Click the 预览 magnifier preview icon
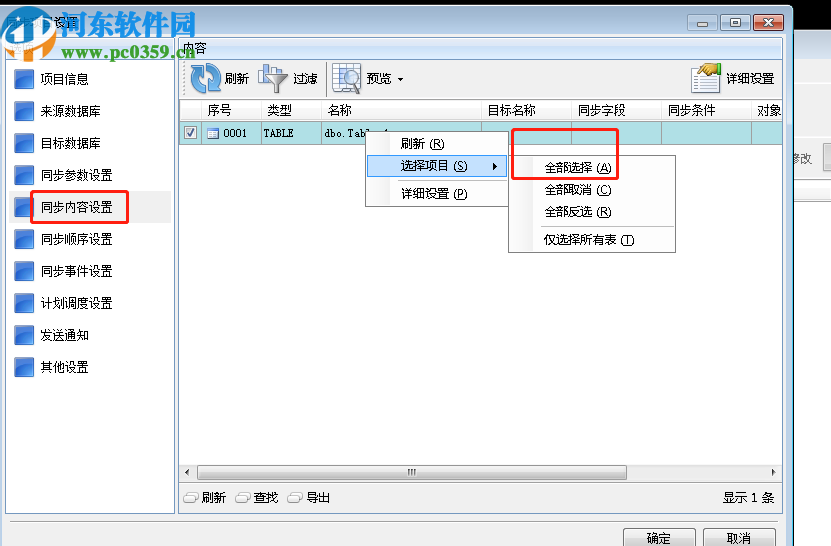831x546 pixels. [x=347, y=78]
